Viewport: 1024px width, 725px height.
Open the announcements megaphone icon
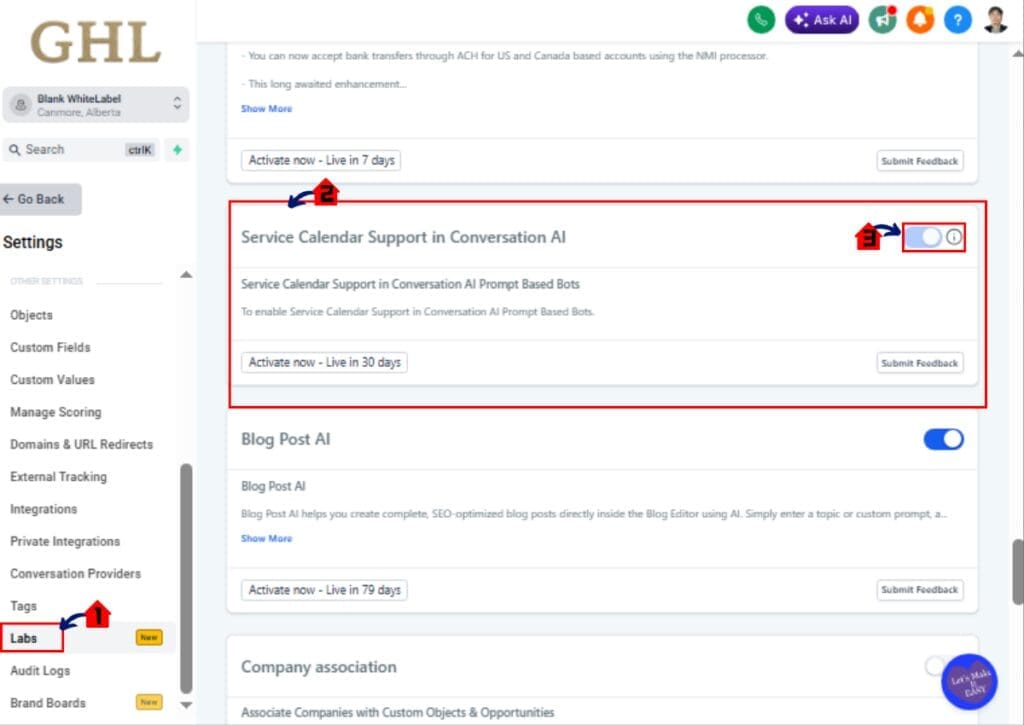click(882, 19)
